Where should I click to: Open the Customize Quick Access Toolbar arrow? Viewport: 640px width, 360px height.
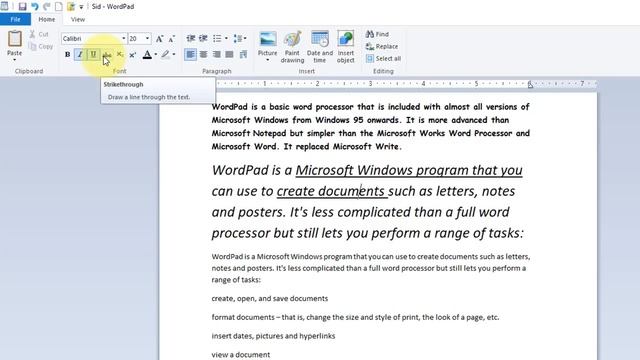coord(81,7)
